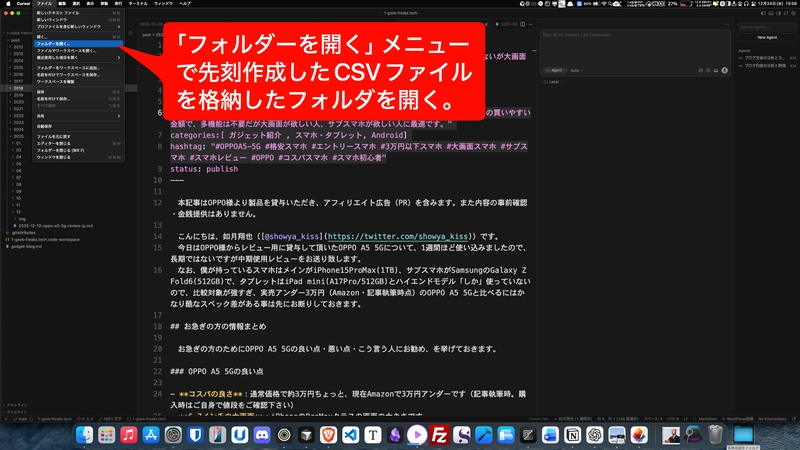800x450 pixels.
Task: Open 2025-12-10-oppo-a5-5g-review-jp.md file
Action: pos(56,226)
